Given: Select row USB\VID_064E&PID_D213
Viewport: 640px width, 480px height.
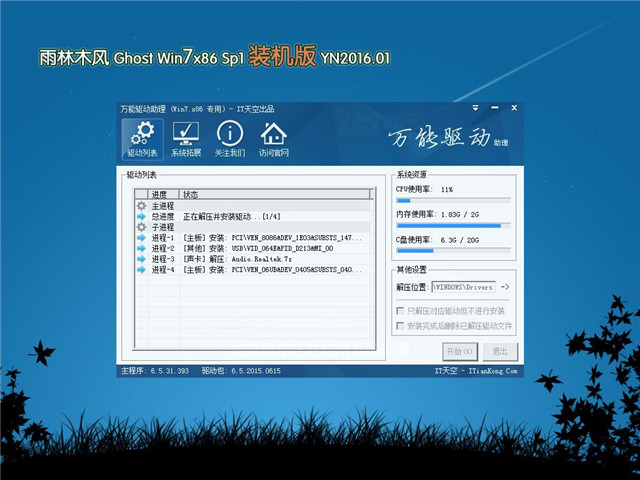Looking at the screenshot, I should click(x=253, y=248).
